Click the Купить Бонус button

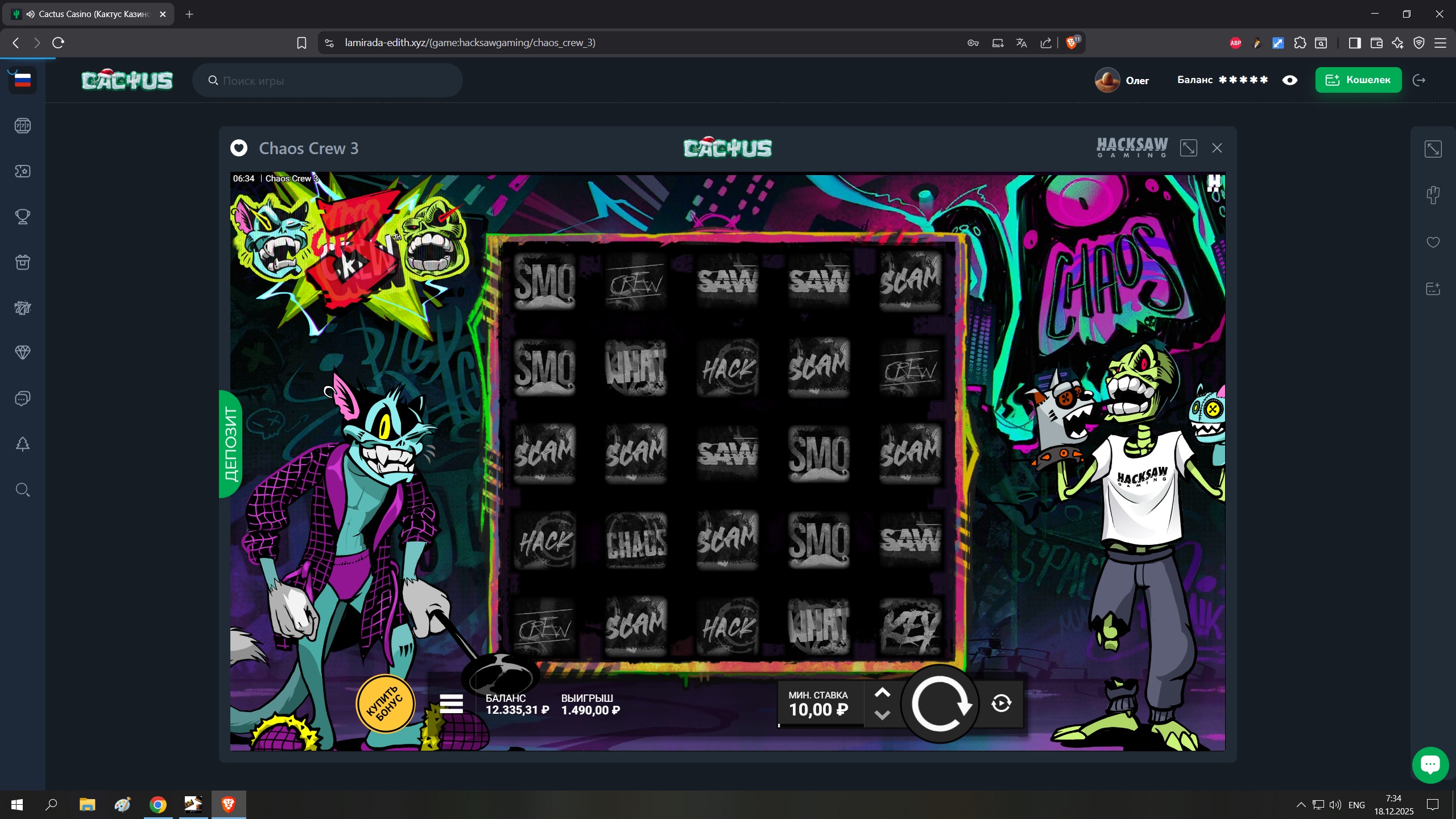pos(385,704)
